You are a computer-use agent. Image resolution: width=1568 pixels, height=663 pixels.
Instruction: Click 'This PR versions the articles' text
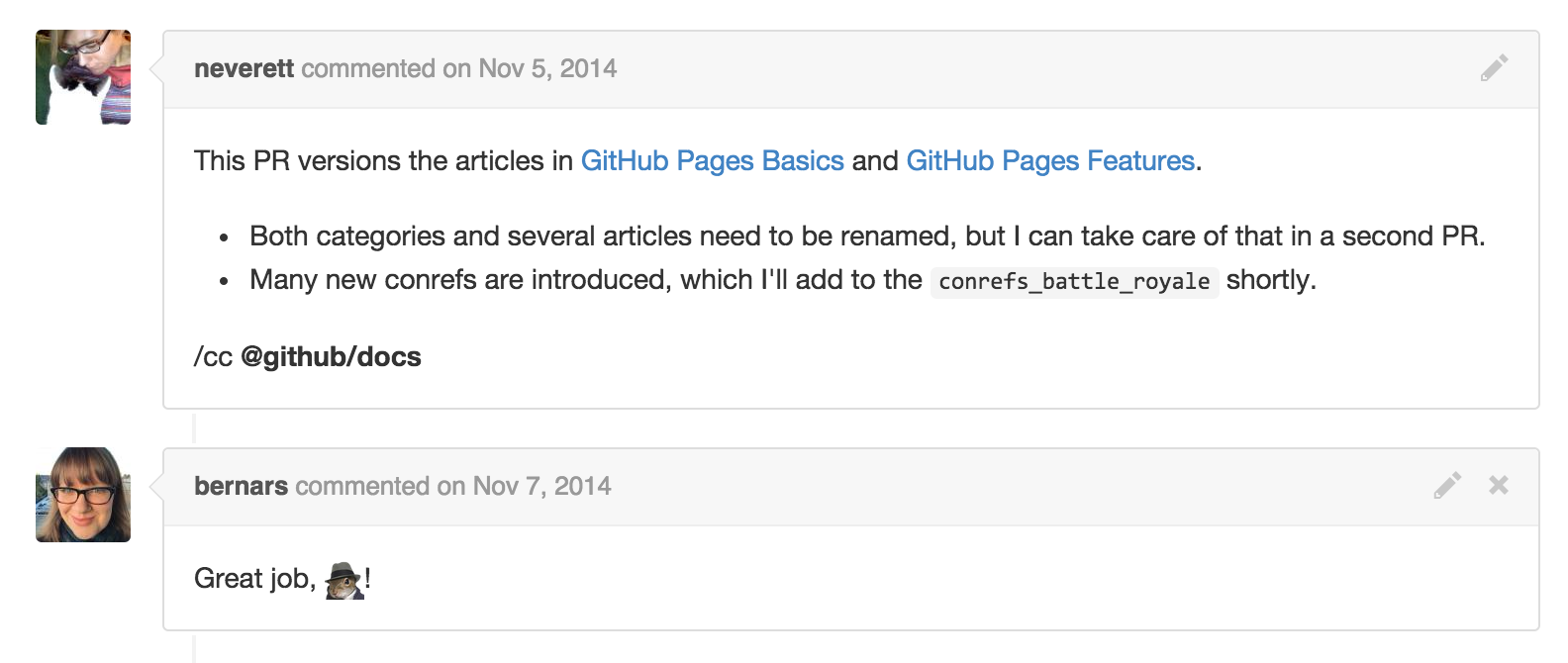click(x=383, y=161)
